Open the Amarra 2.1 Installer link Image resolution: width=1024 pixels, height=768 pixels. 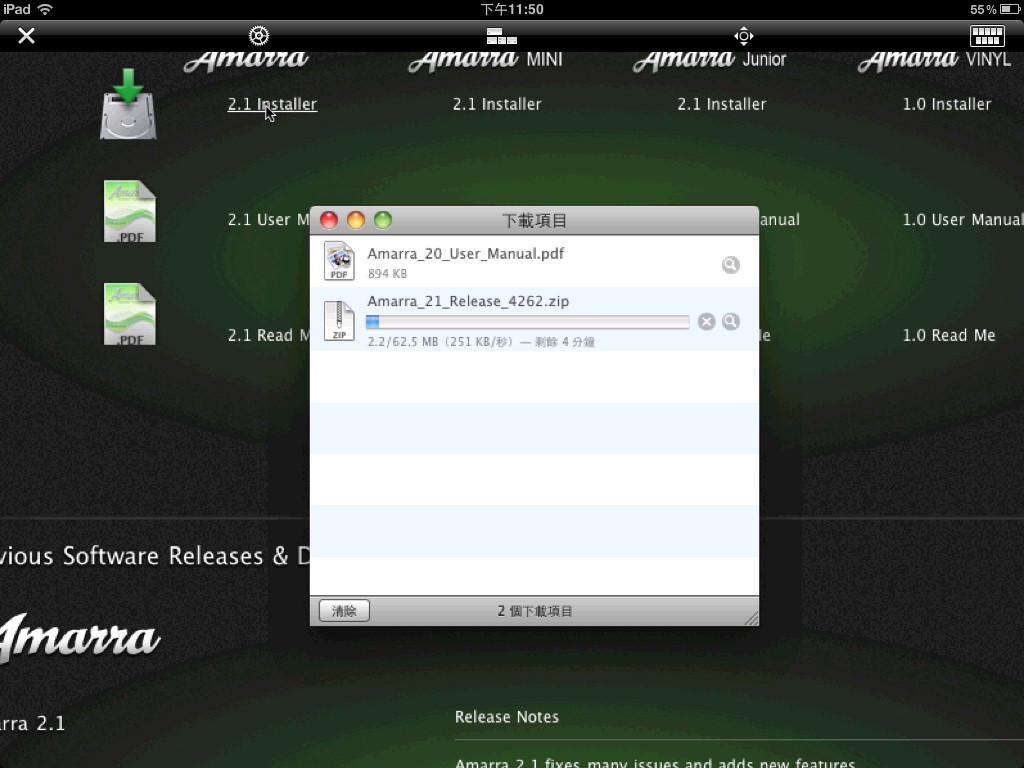[272, 104]
